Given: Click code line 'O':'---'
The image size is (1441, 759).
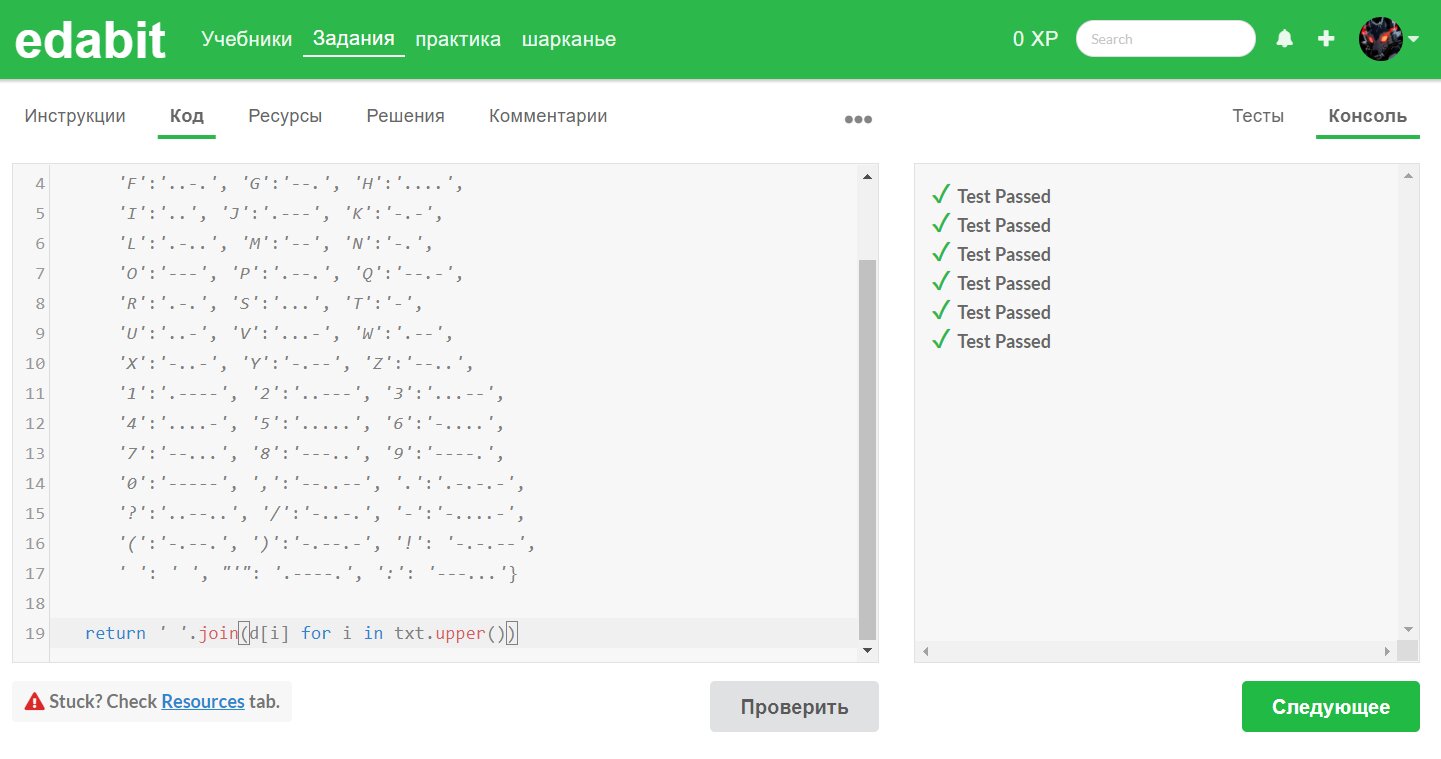Looking at the screenshot, I should pyautogui.click(x=290, y=273).
